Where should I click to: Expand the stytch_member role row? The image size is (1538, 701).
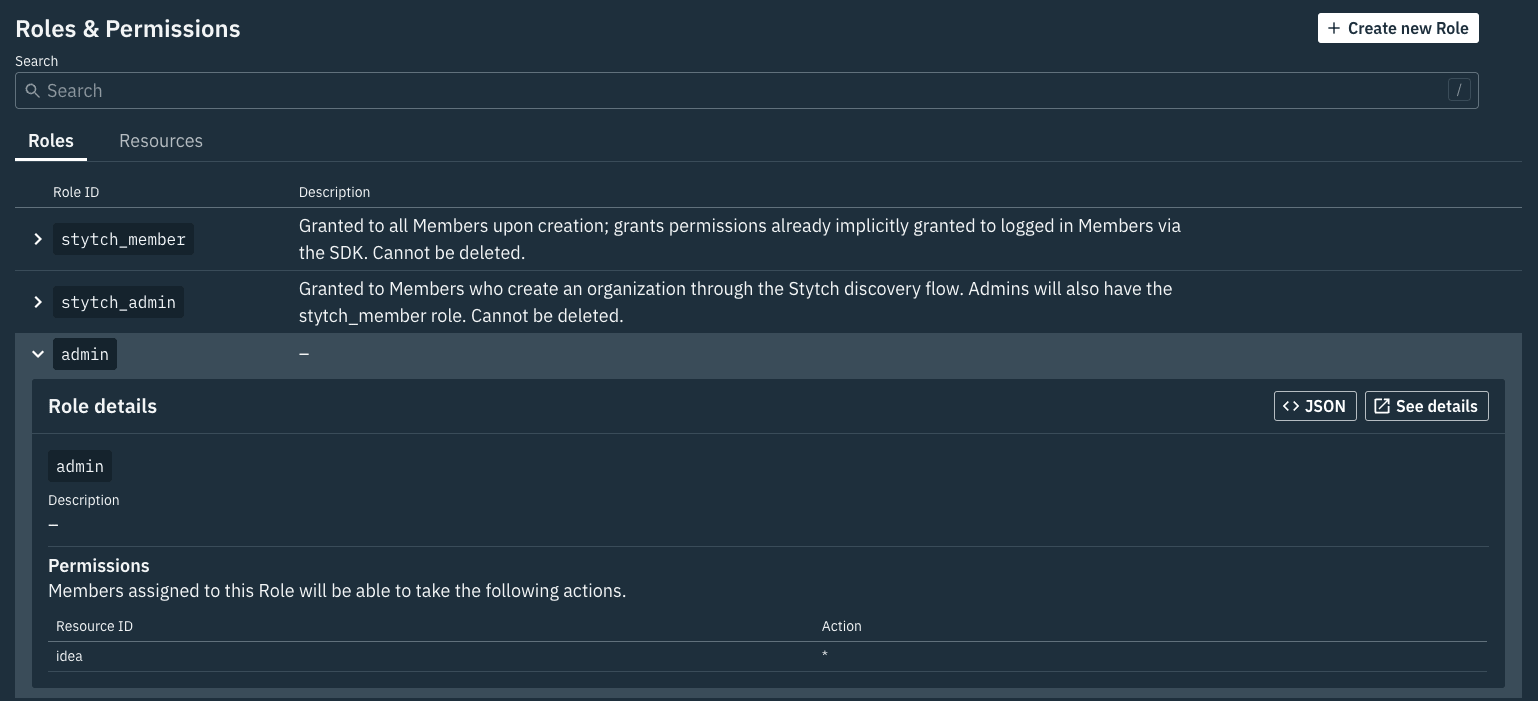tap(38, 239)
